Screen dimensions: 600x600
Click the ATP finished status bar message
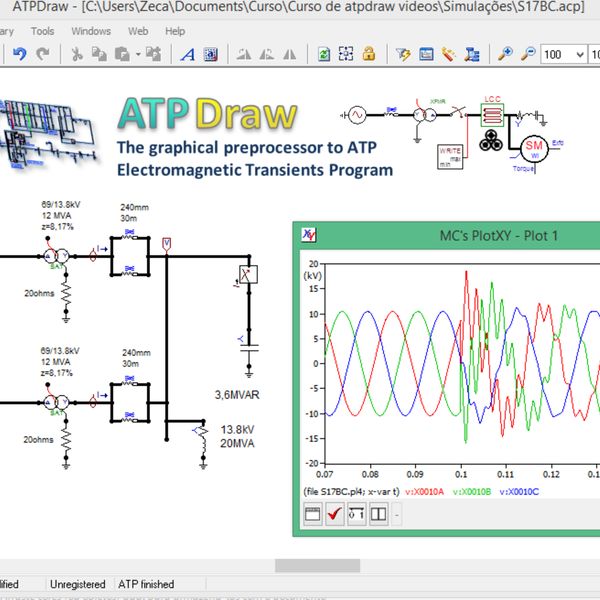tap(146, 584)
